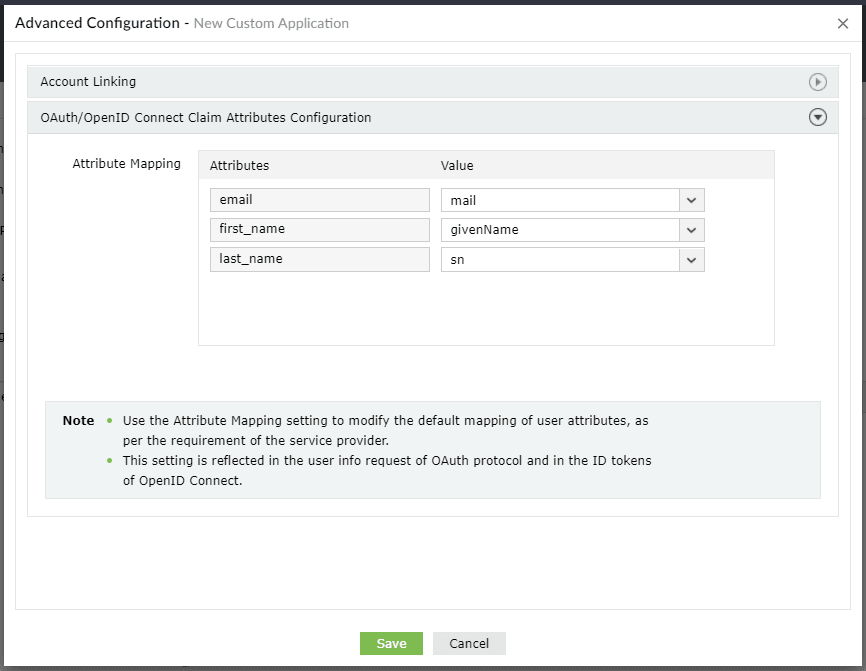Viewport: 866px width, 671px height.
Task: Click the last_name attribute field
Action: coord(319,259)
